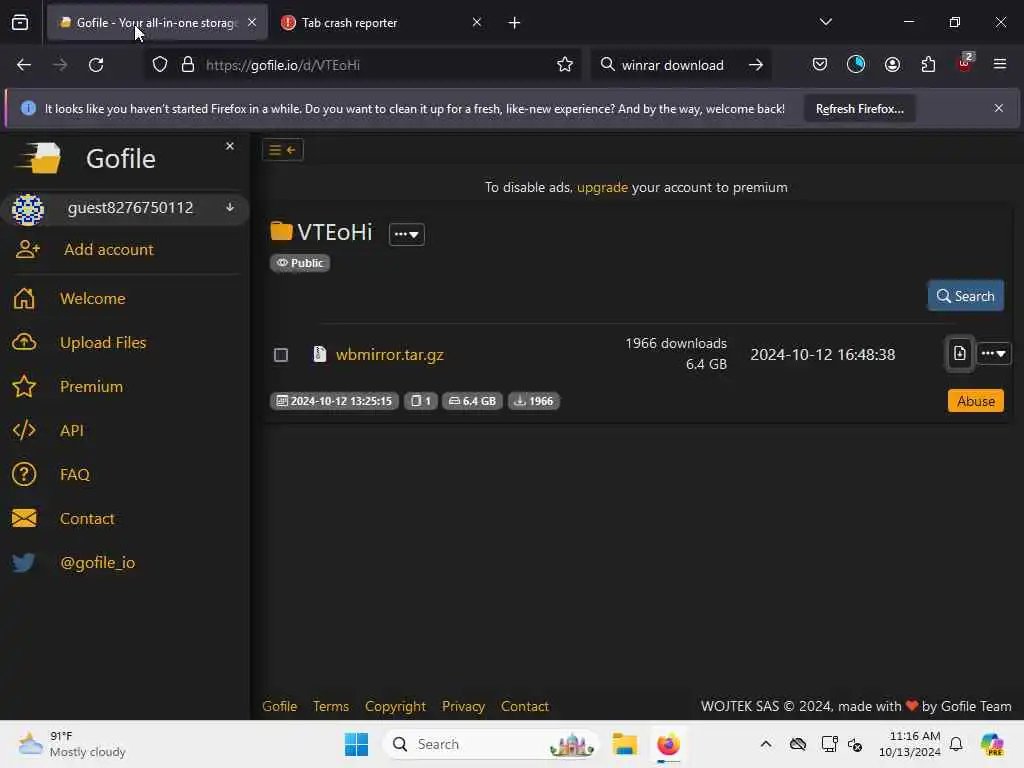1024x768 pixels.
Task: Click the Privacy footer link
Action: pos(463,706)
